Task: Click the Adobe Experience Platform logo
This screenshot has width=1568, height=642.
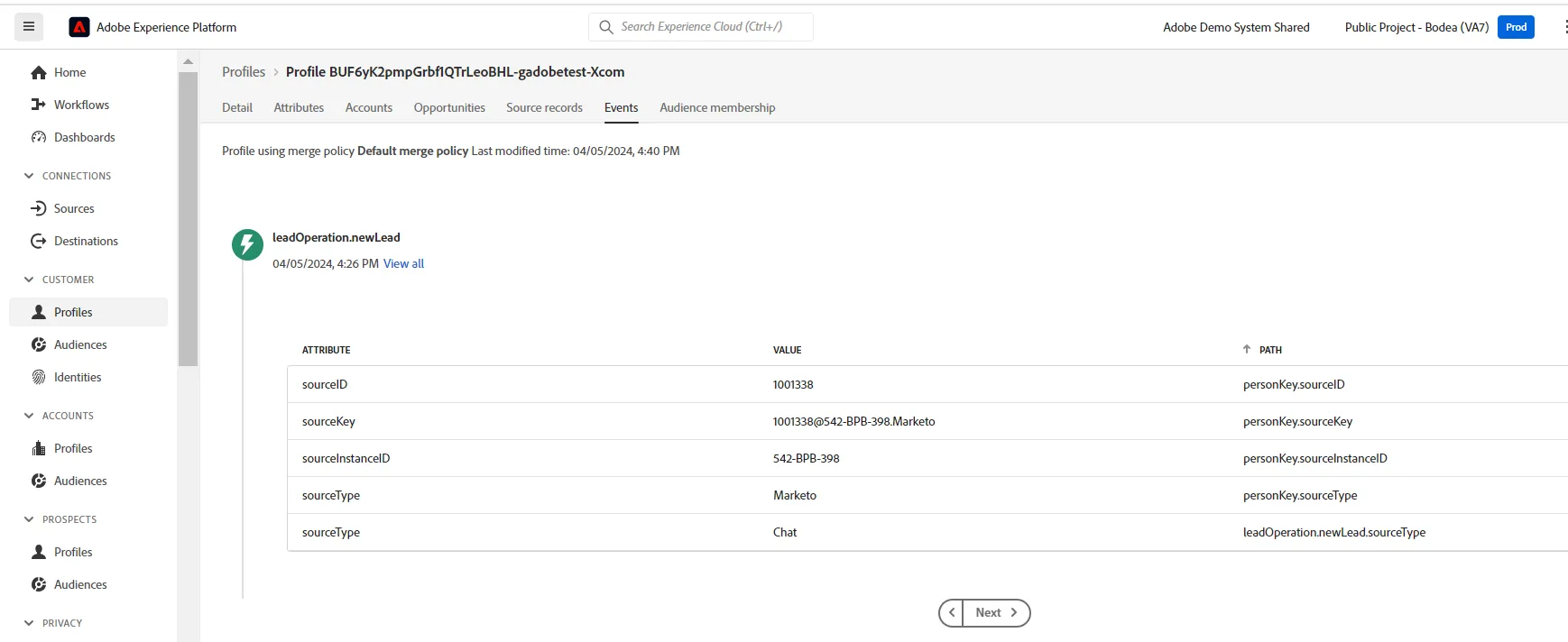Action: (x=79, y=27)
